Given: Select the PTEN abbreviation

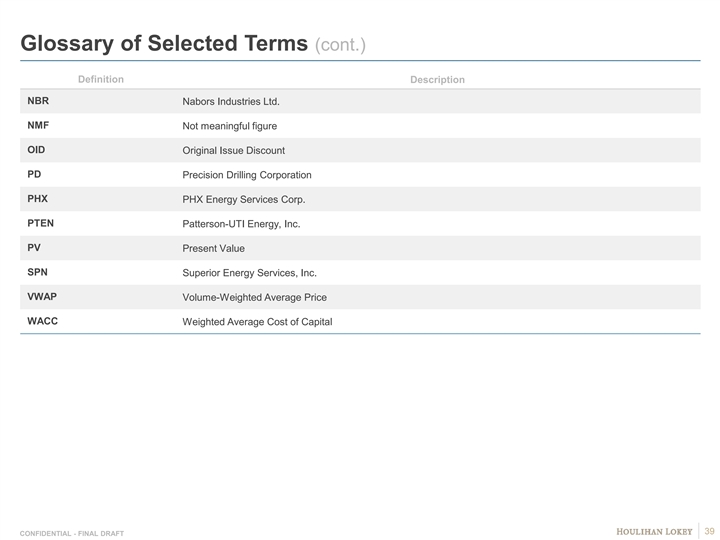Looking at the screenshot, I should pos(43,223).
